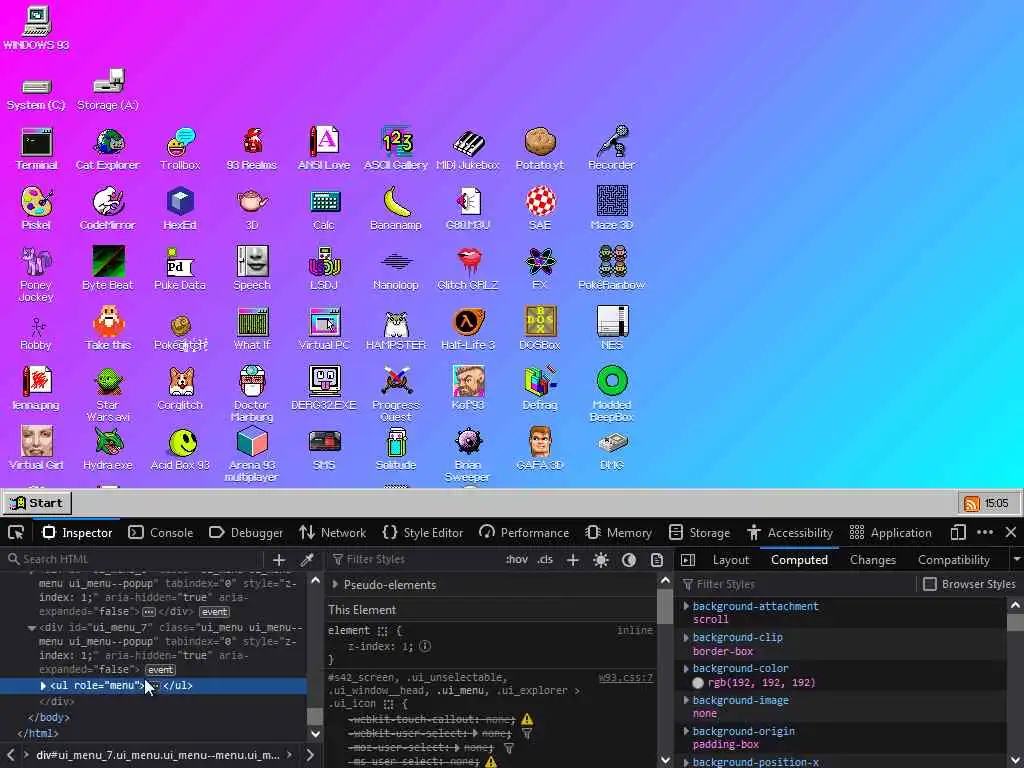1024x768 pixels.
Task: Open the w93.css:7 source link
Action: click(625, 677)
